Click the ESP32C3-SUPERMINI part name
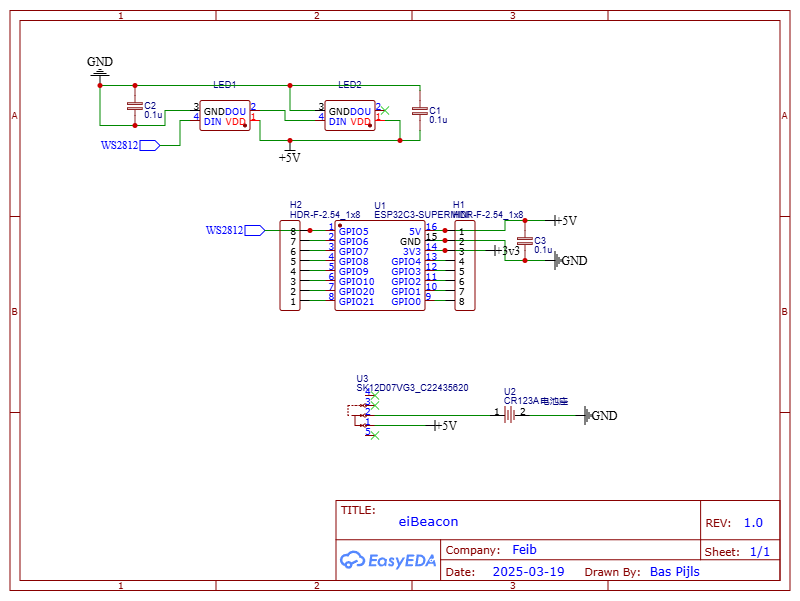This screenshot has height=601, width=800. click(x=420, y=215)
